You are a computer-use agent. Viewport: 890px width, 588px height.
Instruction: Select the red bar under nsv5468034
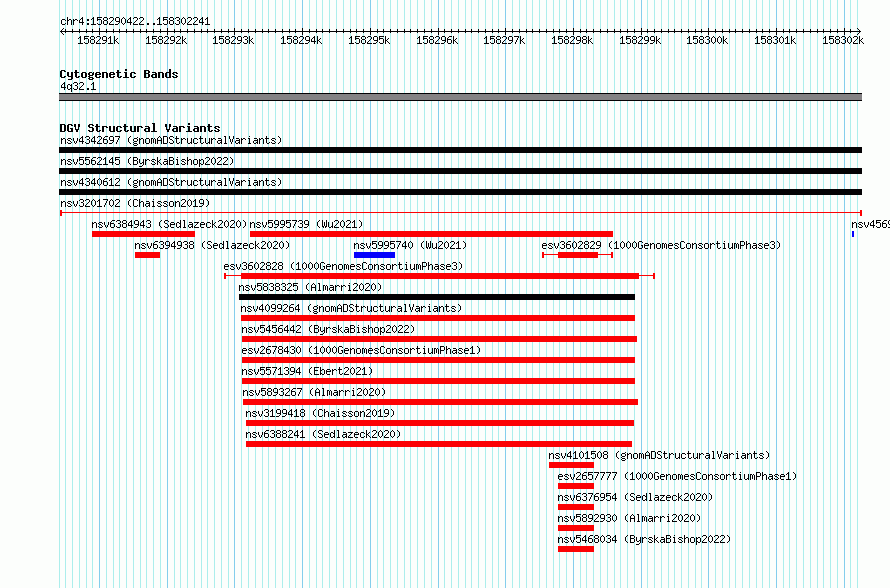576,549
